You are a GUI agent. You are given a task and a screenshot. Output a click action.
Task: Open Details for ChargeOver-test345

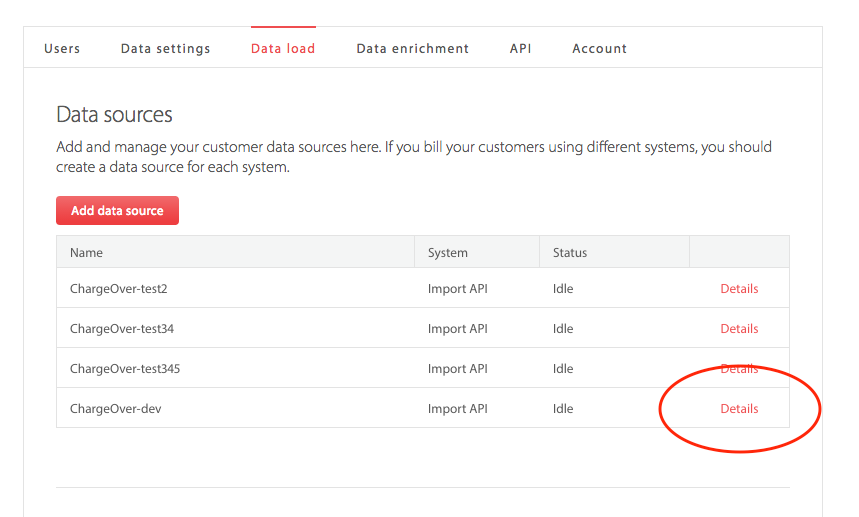(x=739, y=369)
